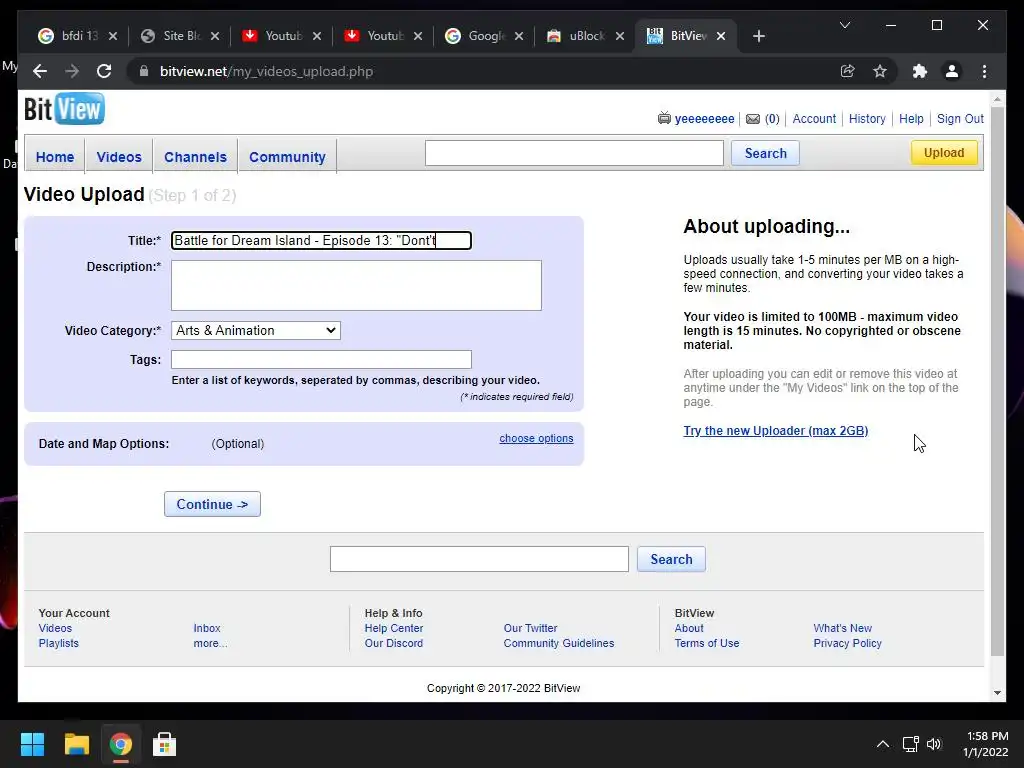1024x768 pixels.
Task: Open the tab search chevron
Action: 844,25
